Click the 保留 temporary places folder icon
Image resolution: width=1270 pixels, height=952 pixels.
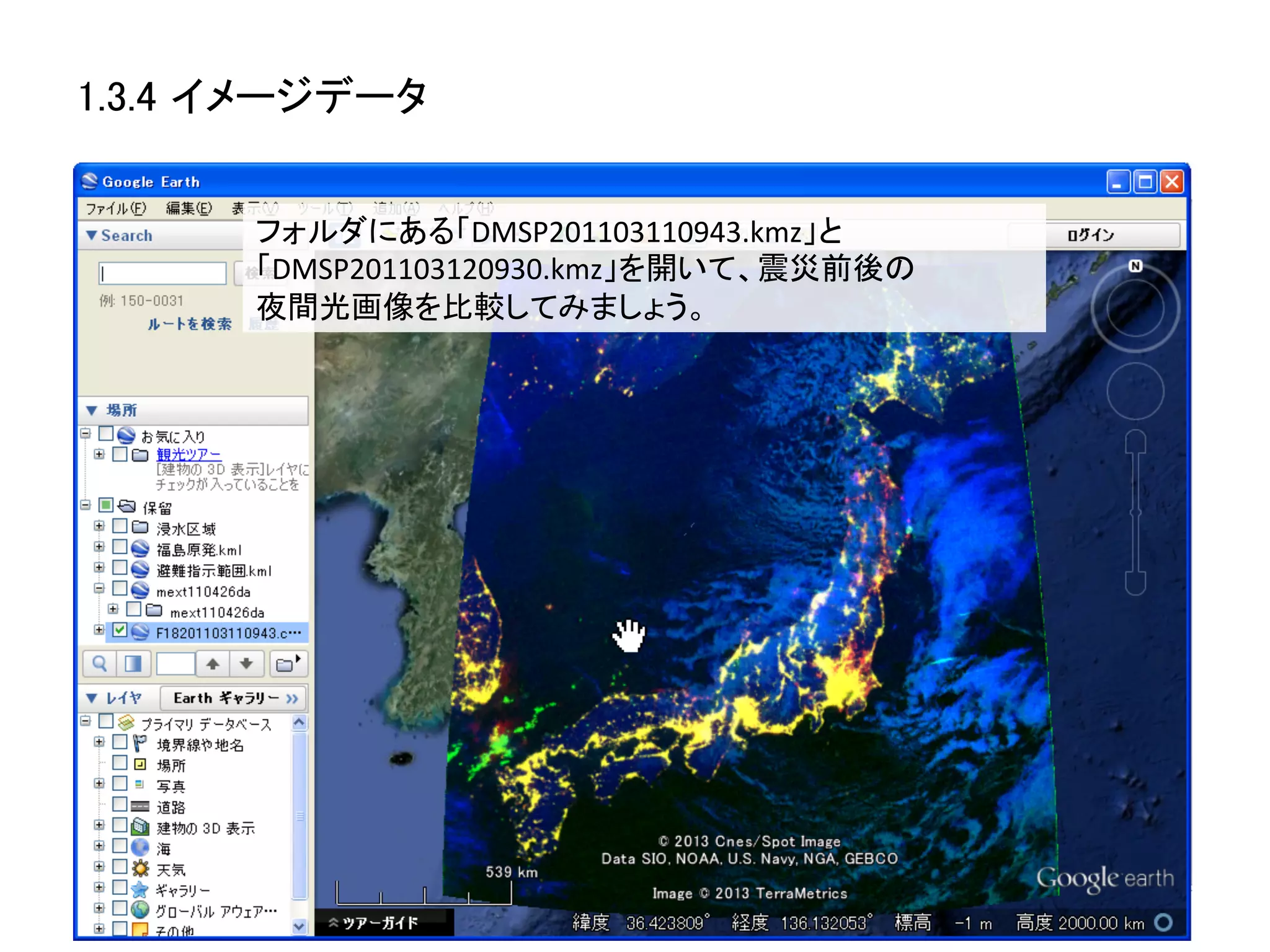pos(127,506)
